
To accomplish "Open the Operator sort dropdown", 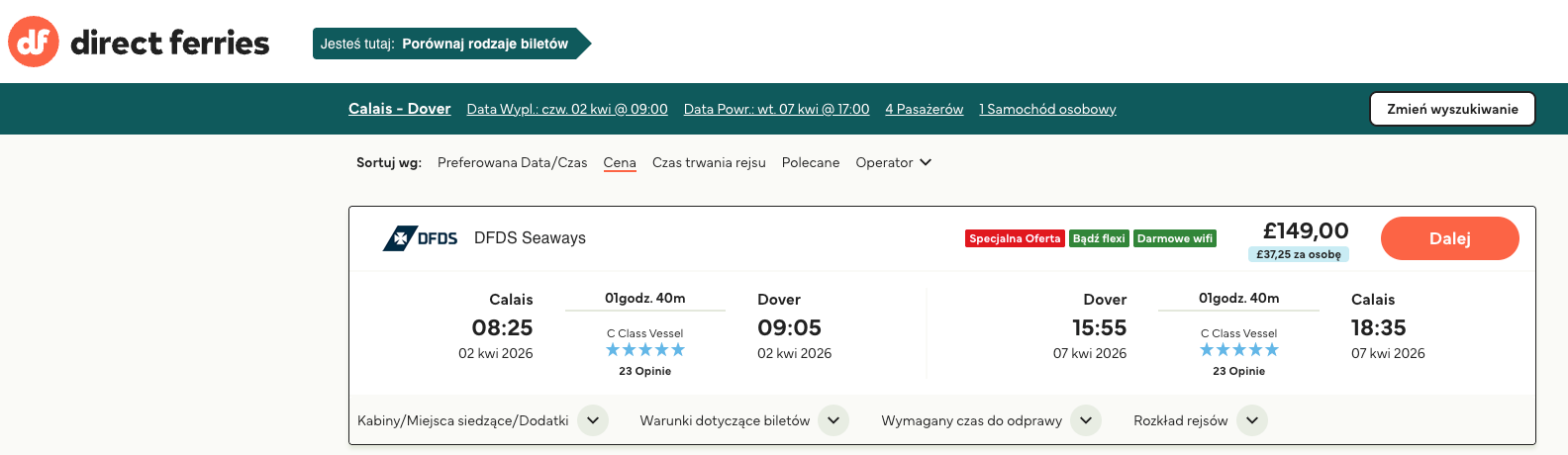I will (893, 162).
